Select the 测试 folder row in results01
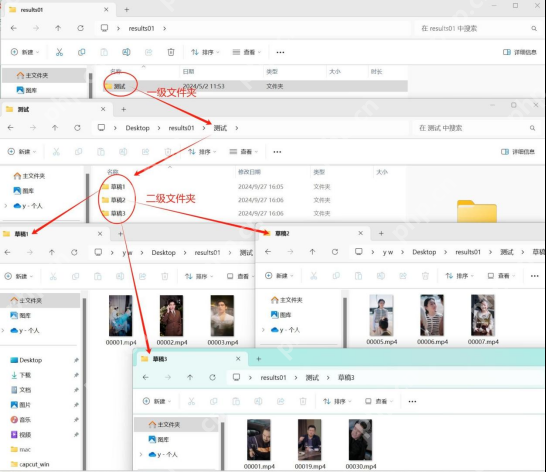The height and width of the screenshot is (472, 546). (255, 86)
